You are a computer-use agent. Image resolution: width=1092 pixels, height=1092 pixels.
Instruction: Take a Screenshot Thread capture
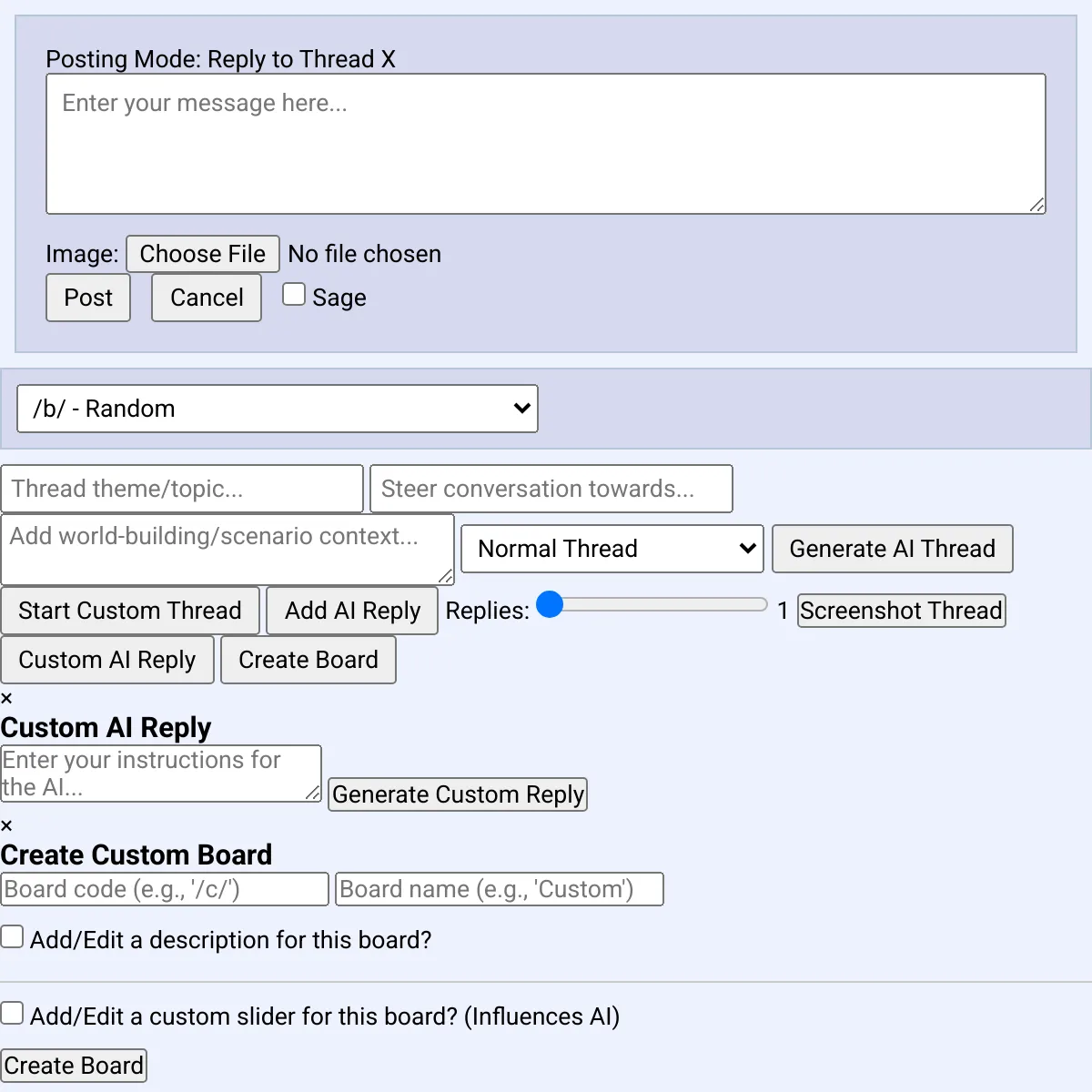pyautogui.click(x=901, y=611)
